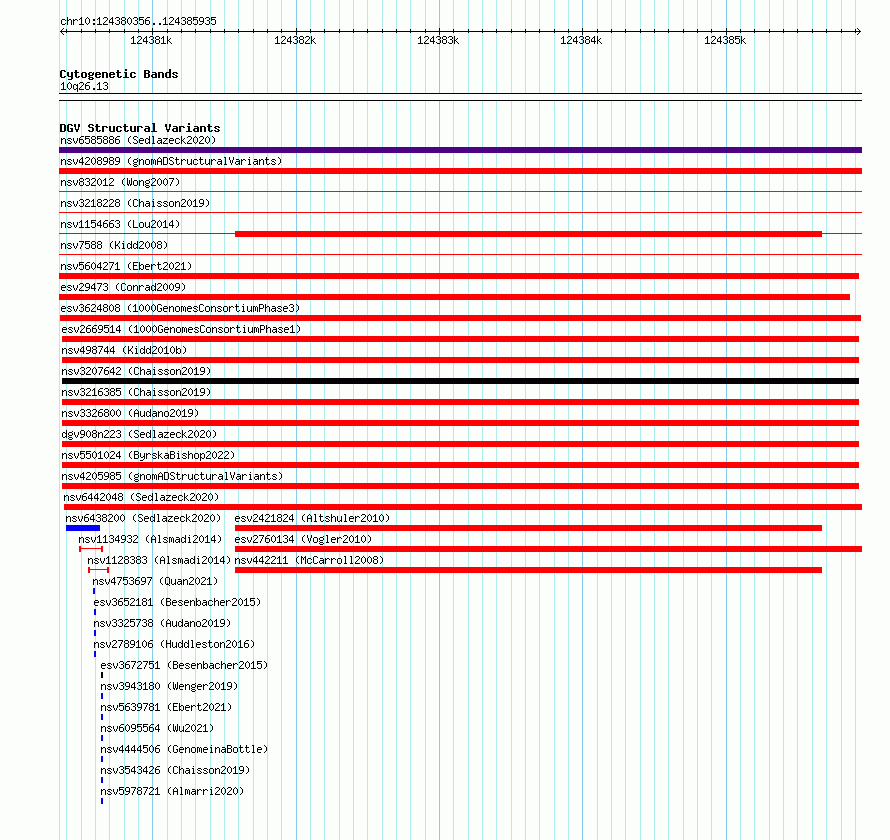This screenshot has width=890, height=840.
Task: Click nsv3325738 (Audano2019) label
Action: pos(162,623)
